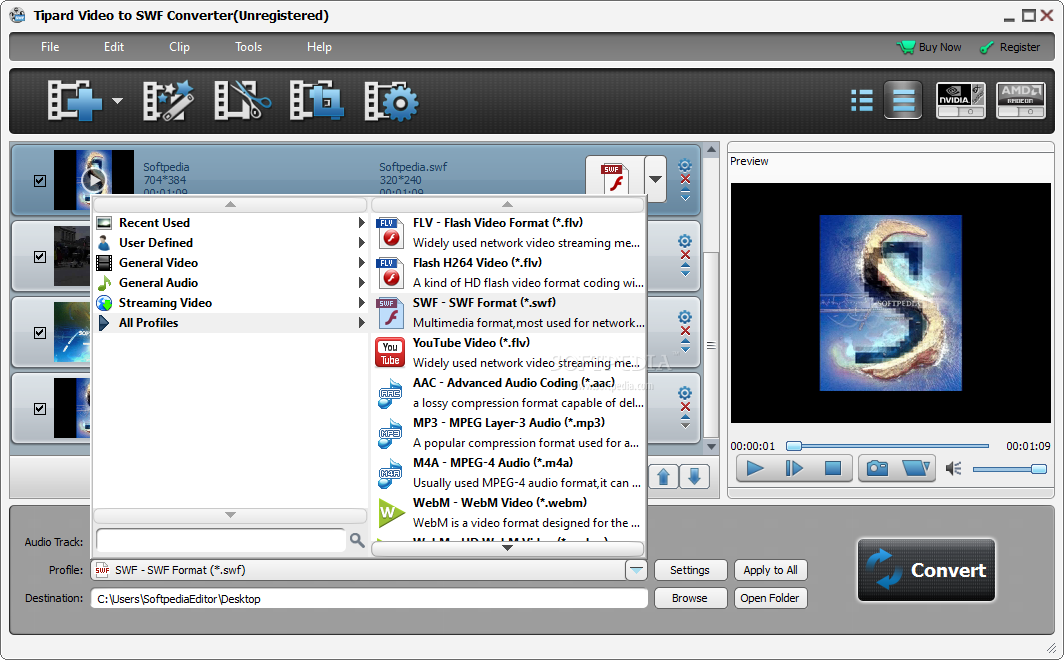Click the Add File toolbar icon
1064x660 pixels.
pyautogui.click(x=74, y=100)
